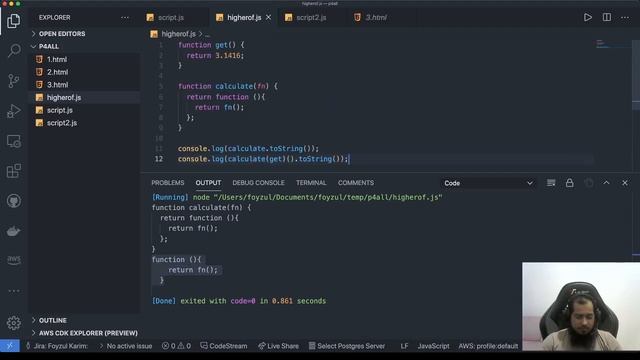Click AWS: profile:default status item

(488, 346)
